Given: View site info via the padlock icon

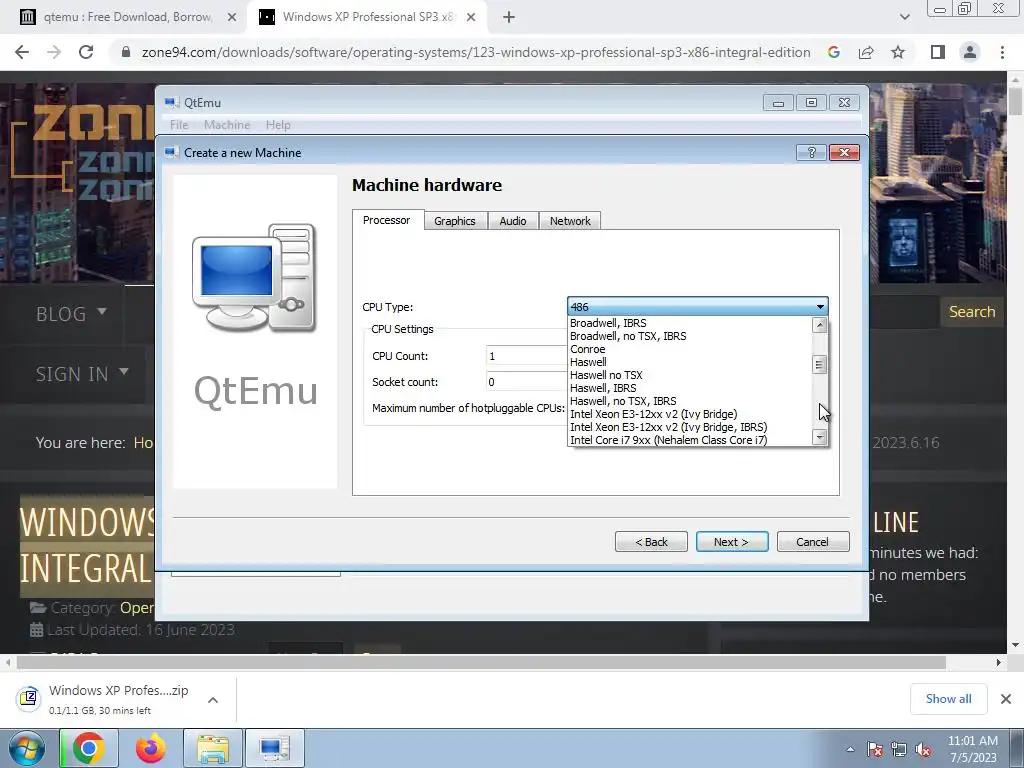Looking at the screenshot, I should (x=126, y=52).
